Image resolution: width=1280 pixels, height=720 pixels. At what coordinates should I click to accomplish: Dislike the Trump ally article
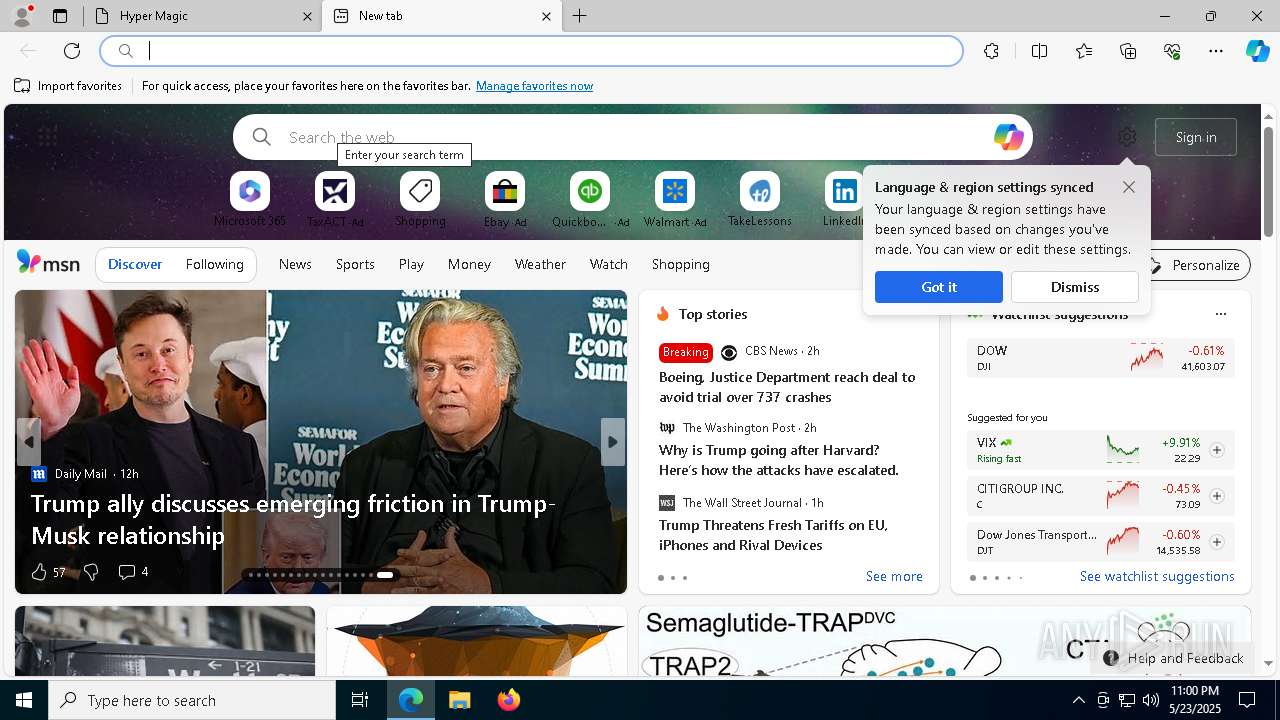(x=91, y=572)
